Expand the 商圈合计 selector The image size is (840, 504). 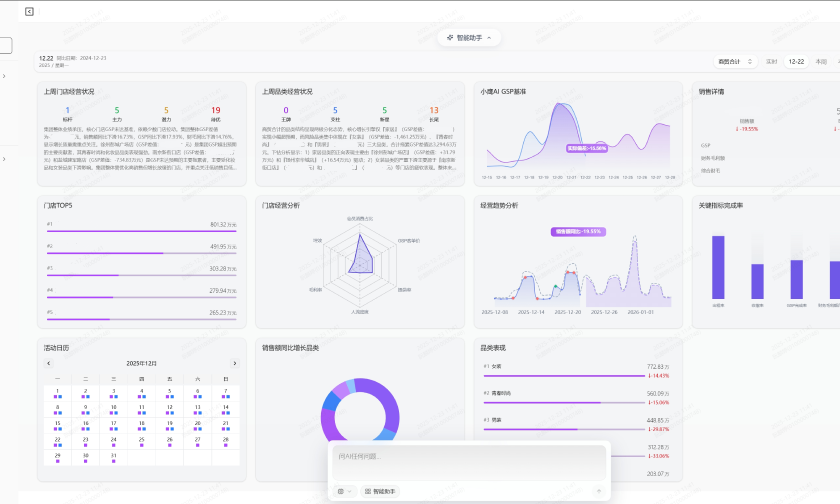(735, 61)
